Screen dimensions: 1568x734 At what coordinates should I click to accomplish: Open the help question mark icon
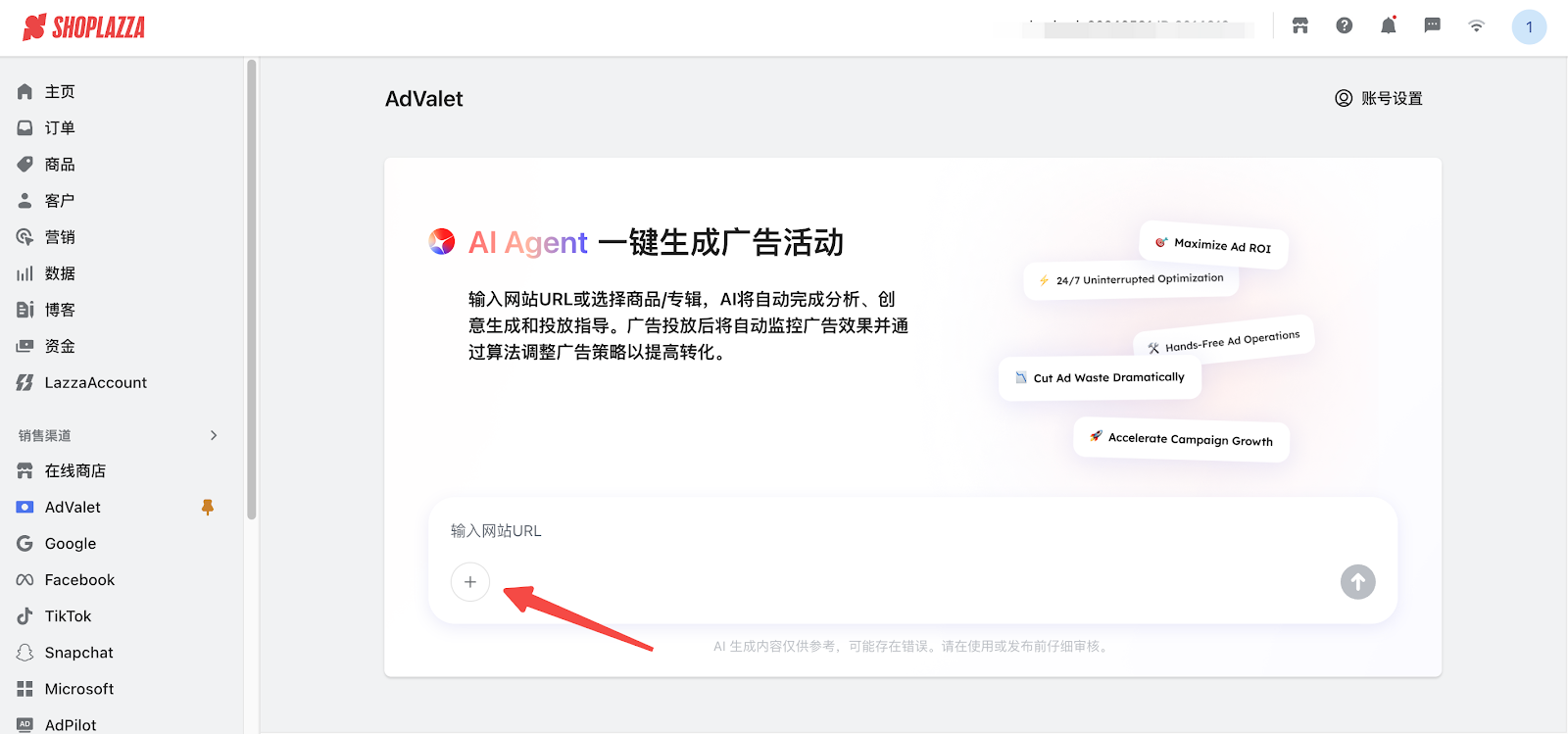[x=1344, y=26]
